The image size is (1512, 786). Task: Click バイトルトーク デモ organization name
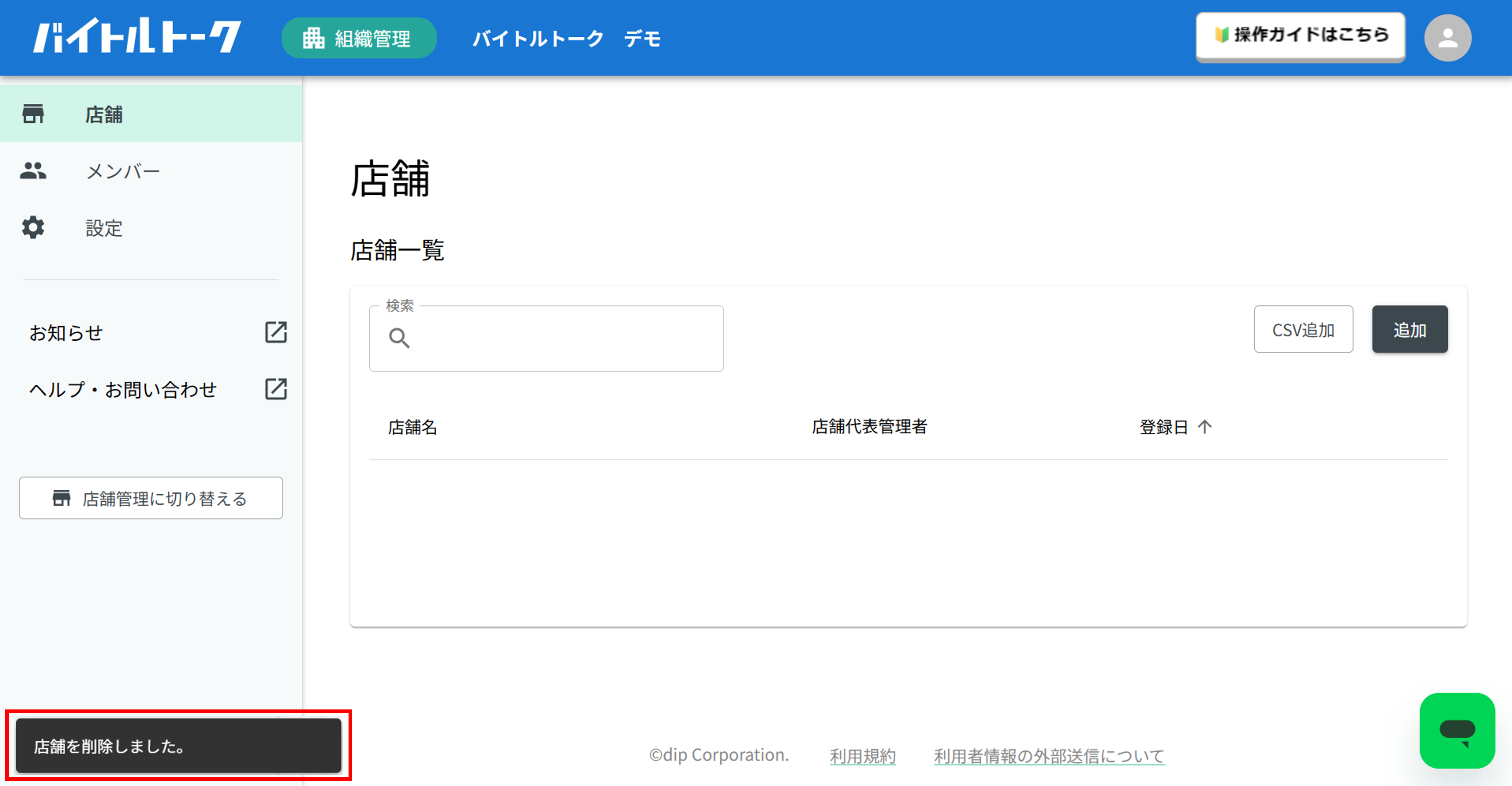pos(567,39)
